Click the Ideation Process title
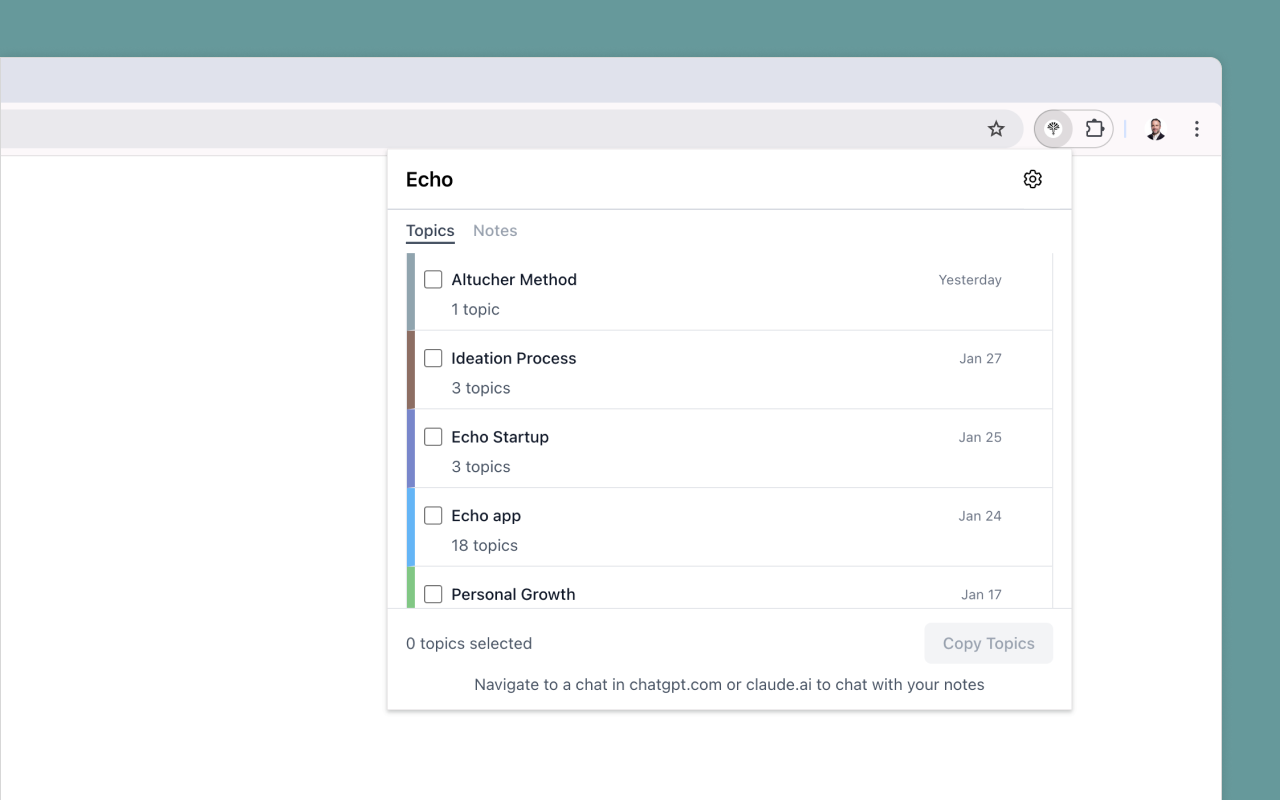 [x=514, y=358]
